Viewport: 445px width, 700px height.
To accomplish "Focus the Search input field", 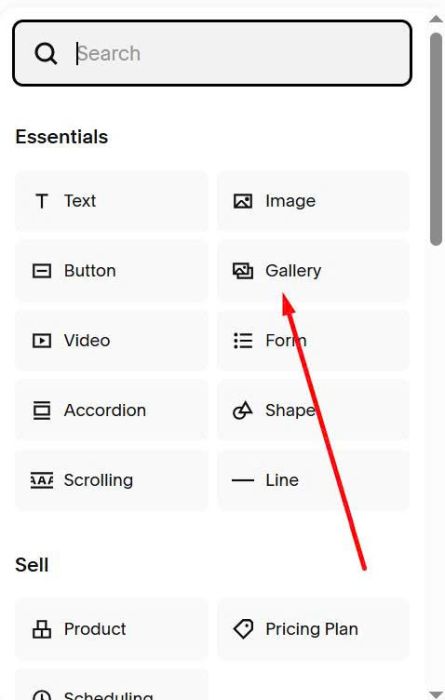I will coord(212,53).
